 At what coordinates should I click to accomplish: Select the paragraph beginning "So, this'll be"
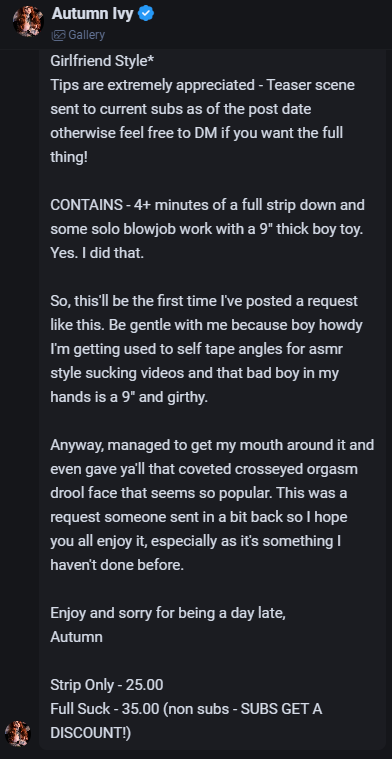[x=206, y=349]
